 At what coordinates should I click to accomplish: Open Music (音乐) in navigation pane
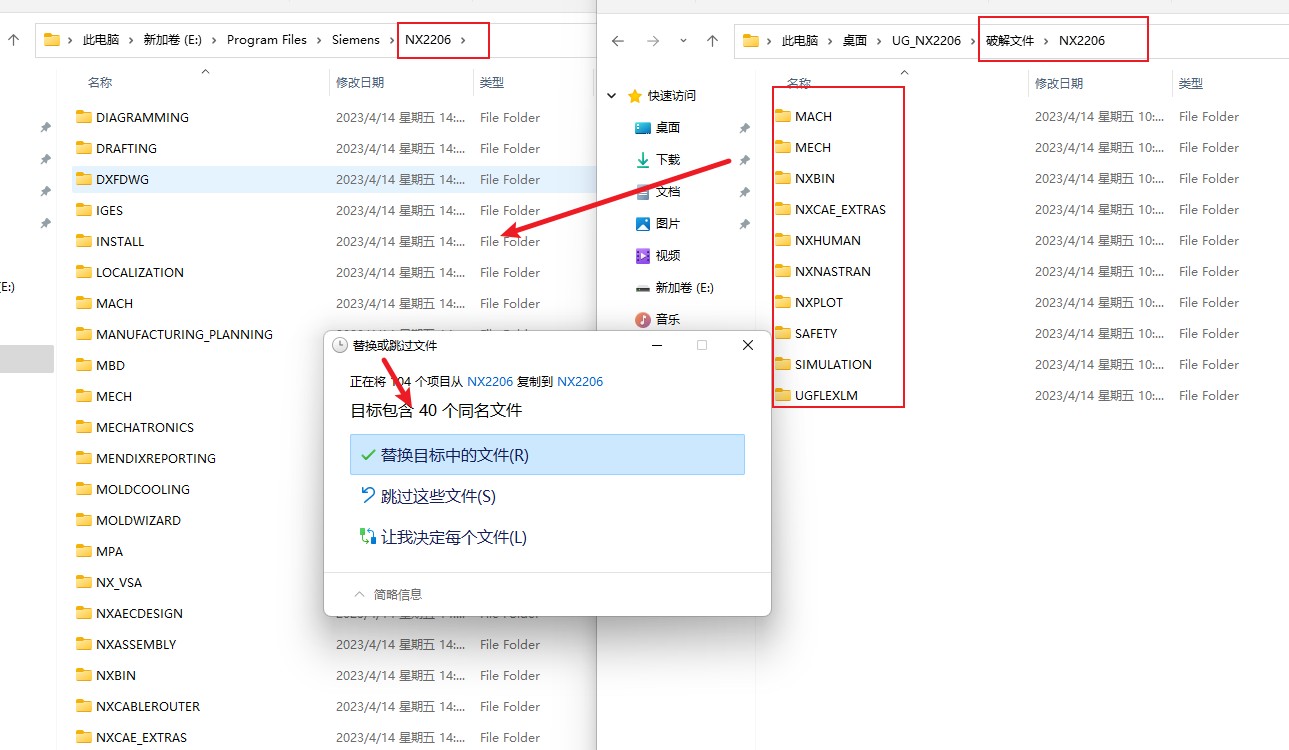click(x=667, y=320)
